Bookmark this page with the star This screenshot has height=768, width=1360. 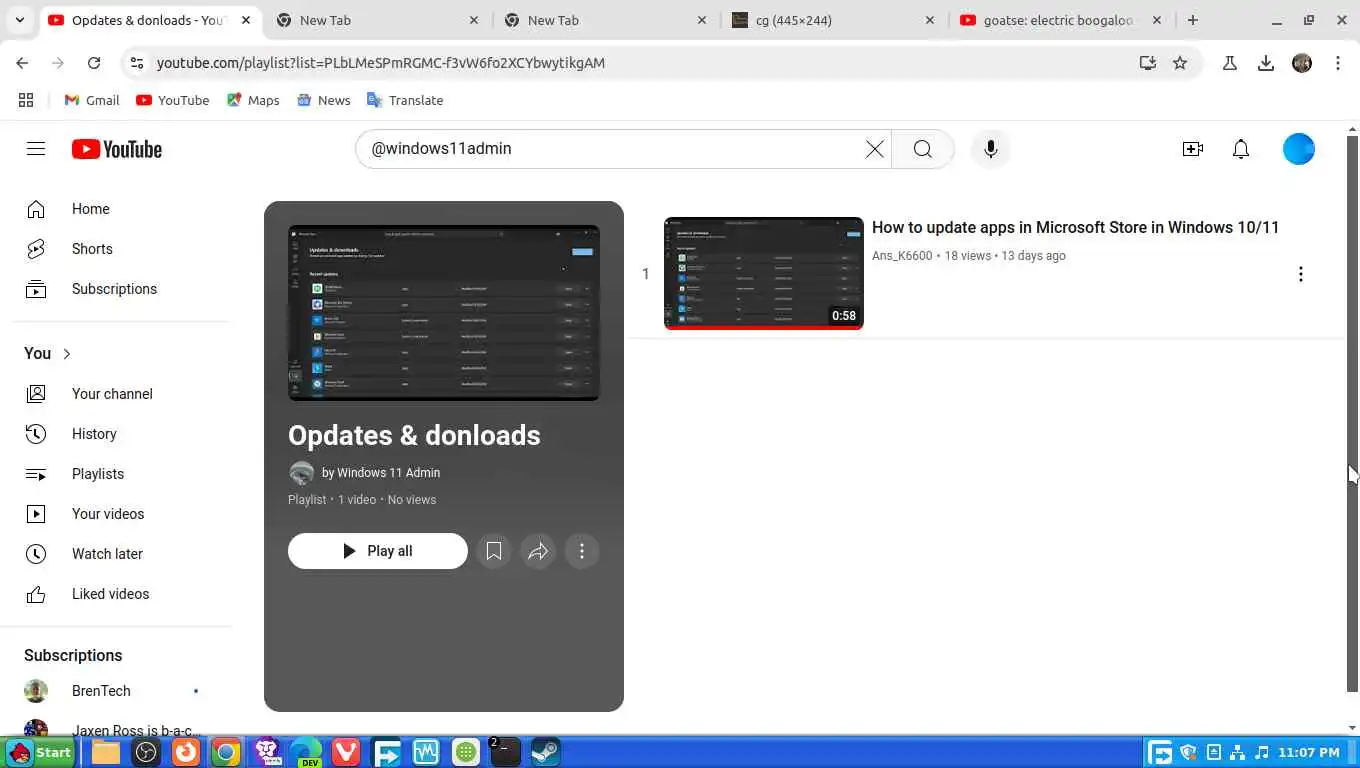(1180, 63)
